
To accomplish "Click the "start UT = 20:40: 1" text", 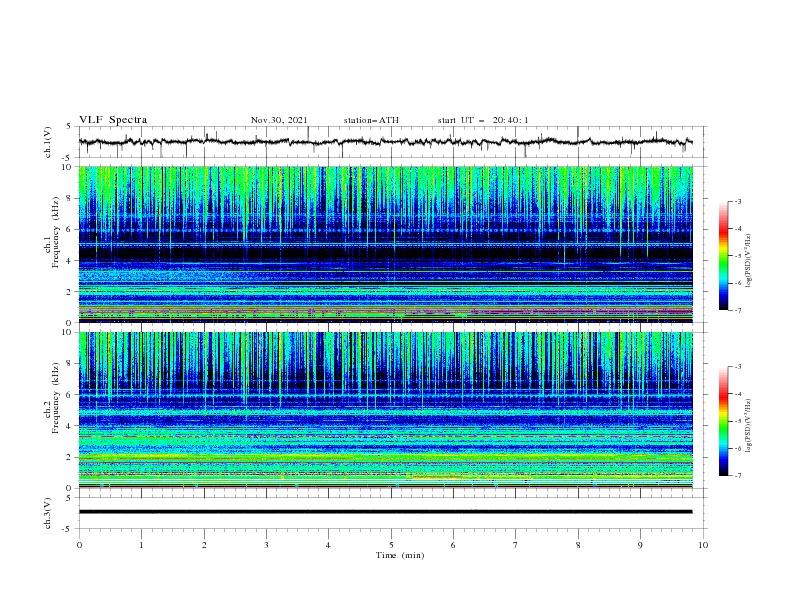I will click(x=483, y=120).
